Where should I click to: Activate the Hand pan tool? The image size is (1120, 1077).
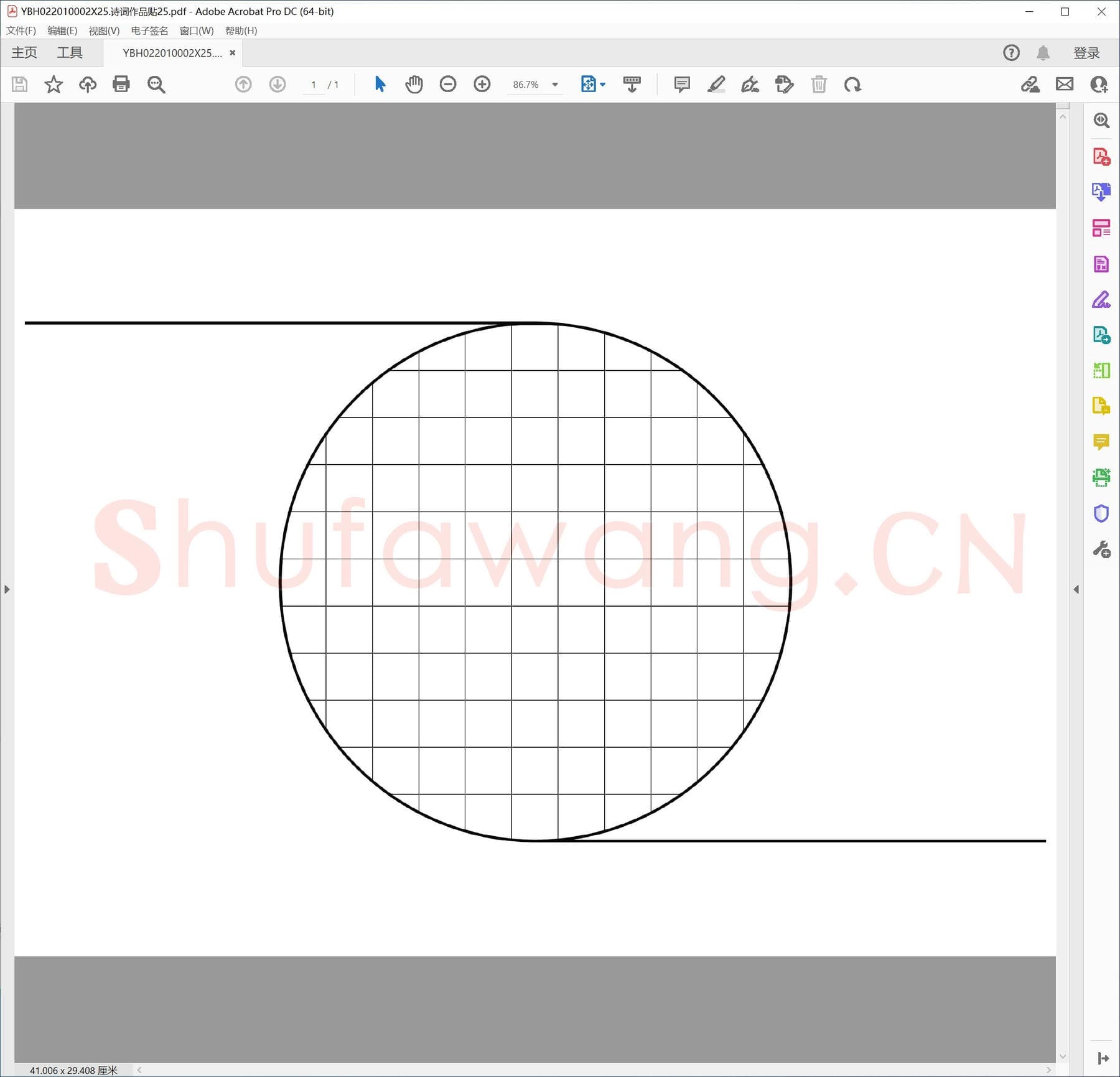click(x=414, y=85)
